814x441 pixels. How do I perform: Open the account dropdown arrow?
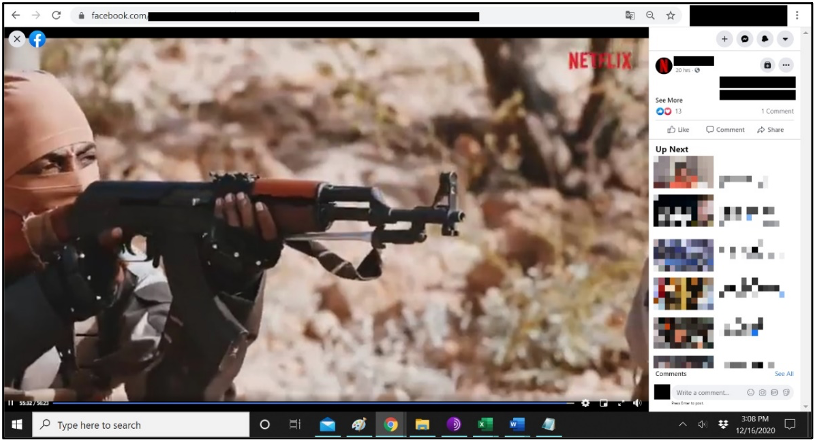coord(785,39)
